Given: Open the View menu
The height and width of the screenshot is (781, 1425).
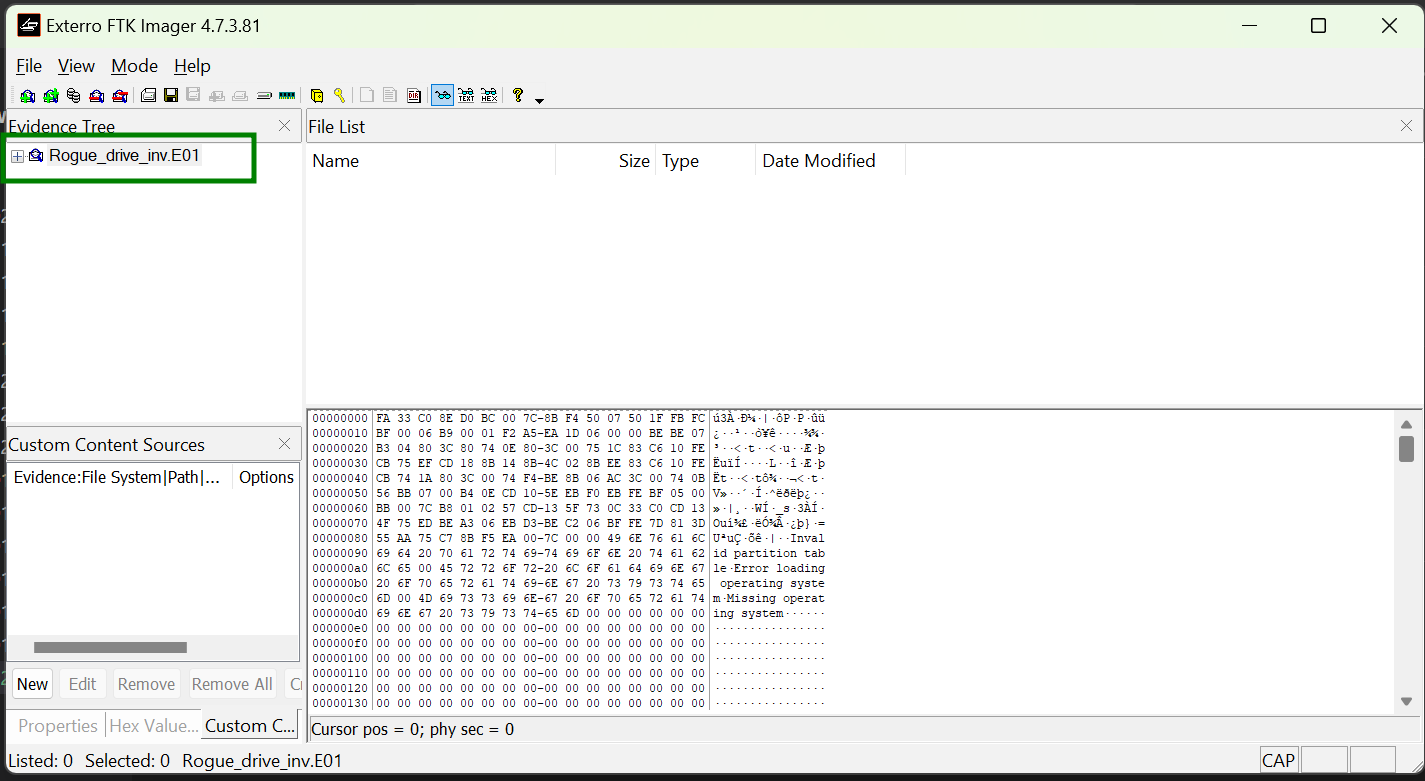Looking at the screenshot, I should point(76,66).
